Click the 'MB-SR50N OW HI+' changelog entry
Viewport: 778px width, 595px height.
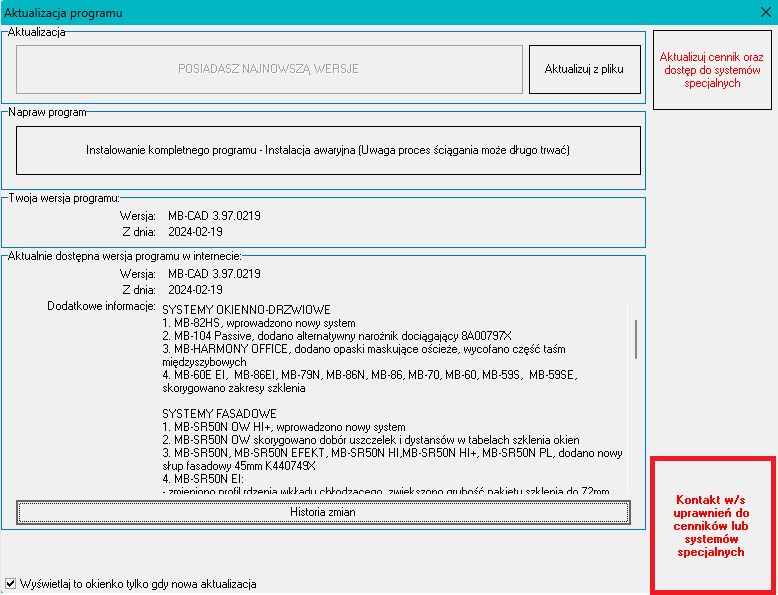click(x=283, y=427)
